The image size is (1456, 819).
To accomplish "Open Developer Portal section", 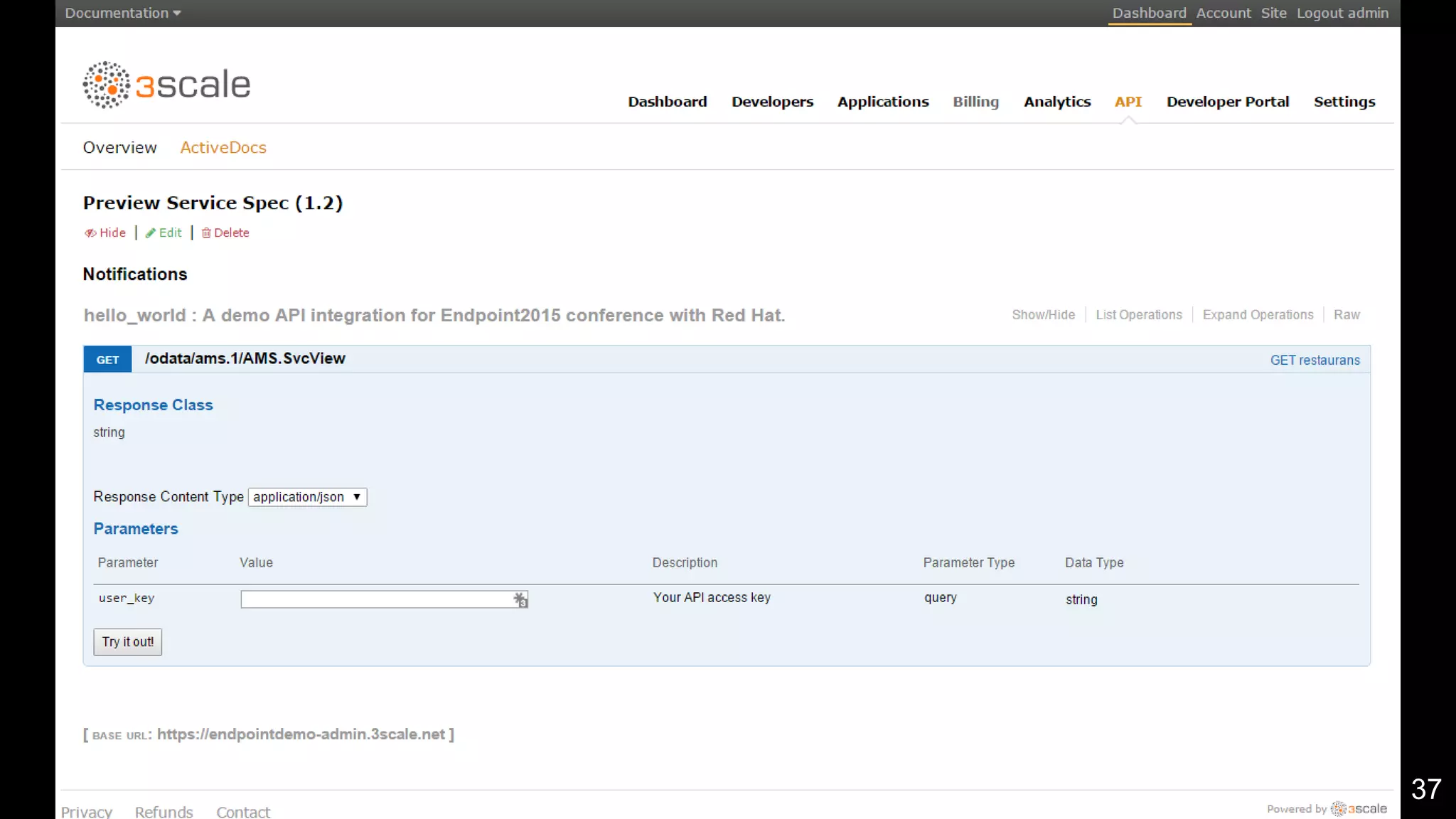I will (x=1227, y=102).
